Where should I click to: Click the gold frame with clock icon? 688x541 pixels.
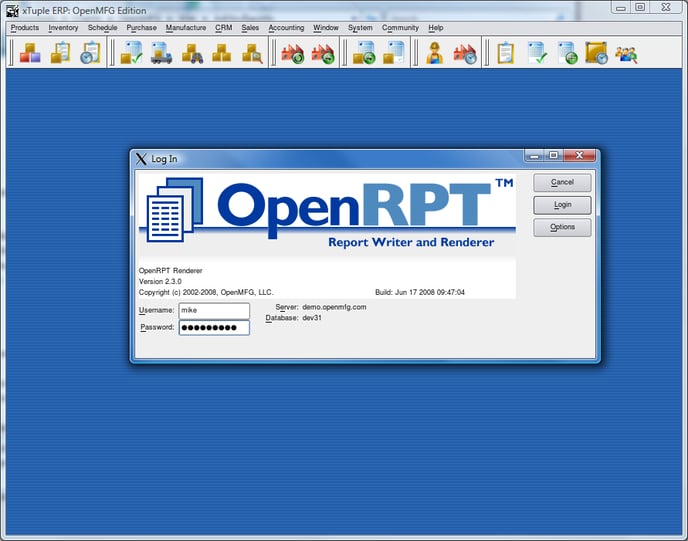[597, 53]
